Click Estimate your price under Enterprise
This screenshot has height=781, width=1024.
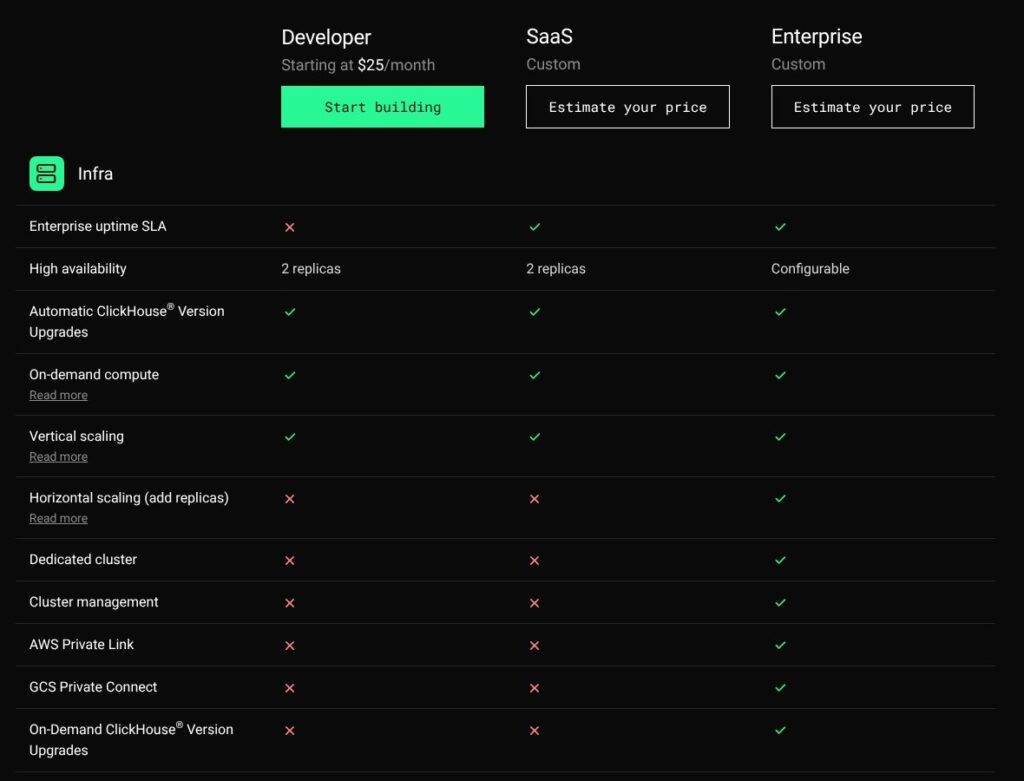872,107
